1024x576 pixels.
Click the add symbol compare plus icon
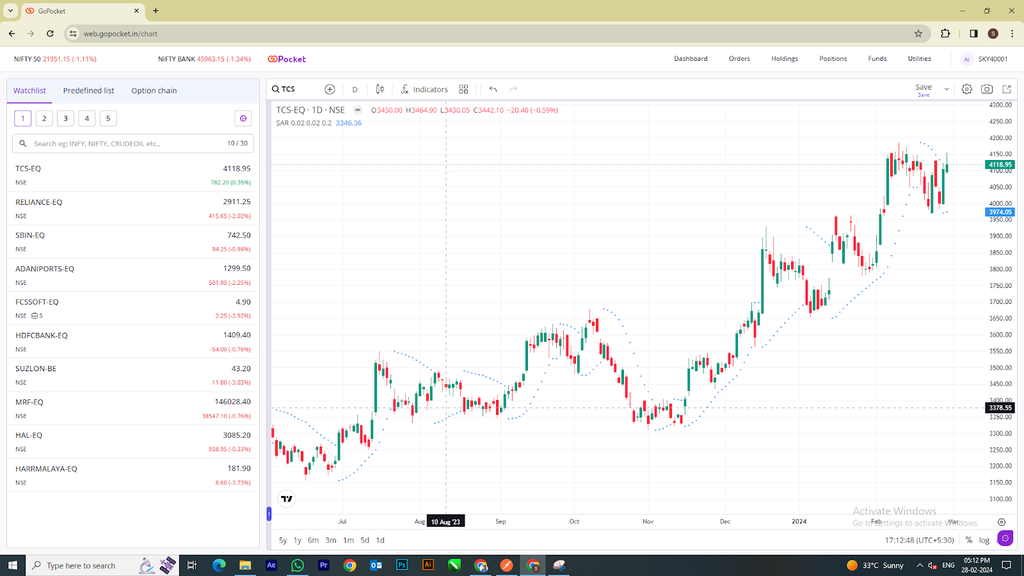pyautogui.click(x=330, y=89)
